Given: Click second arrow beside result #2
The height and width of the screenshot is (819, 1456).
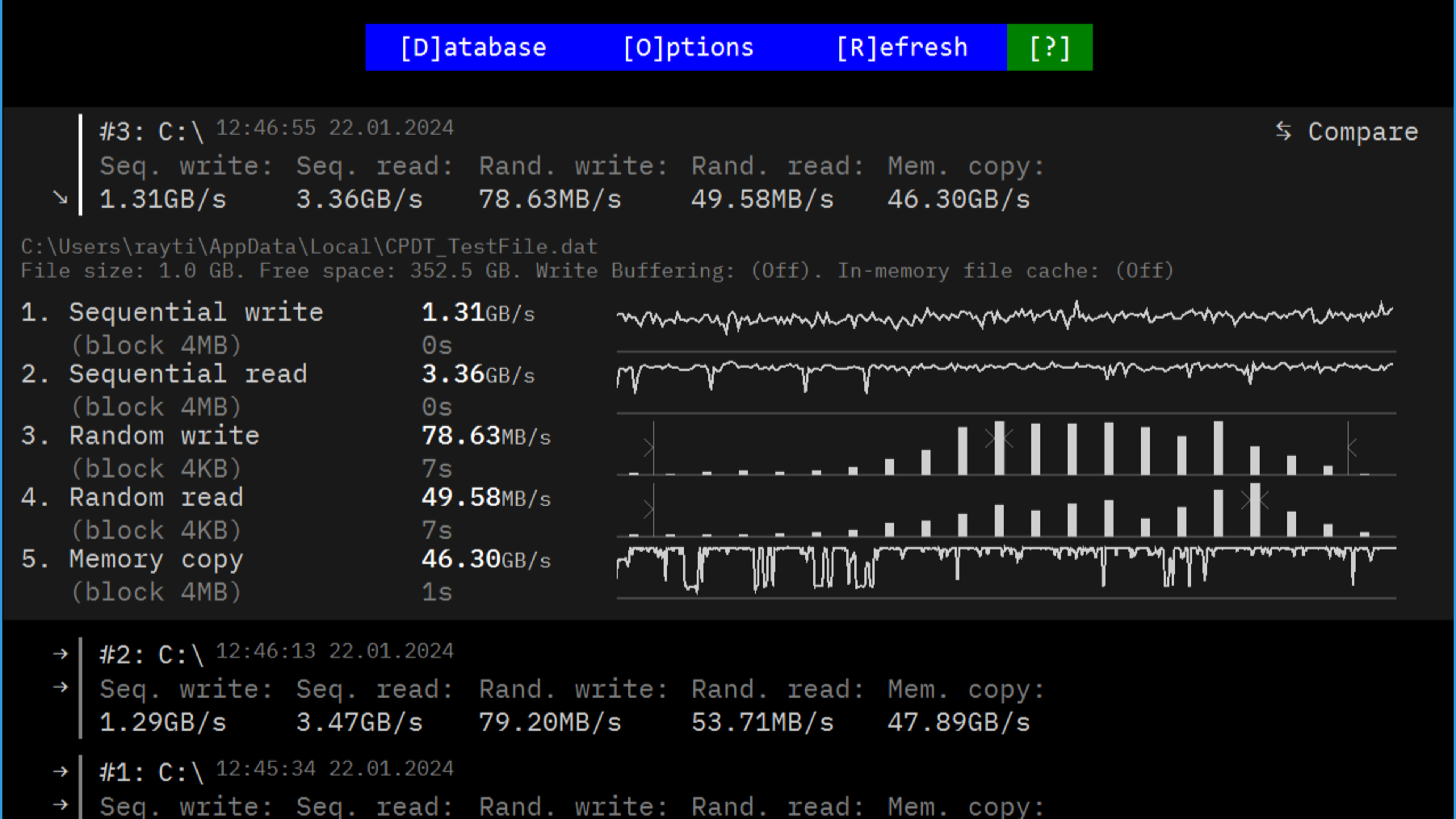Looking at the screenshot, I should tap(60, 688).
